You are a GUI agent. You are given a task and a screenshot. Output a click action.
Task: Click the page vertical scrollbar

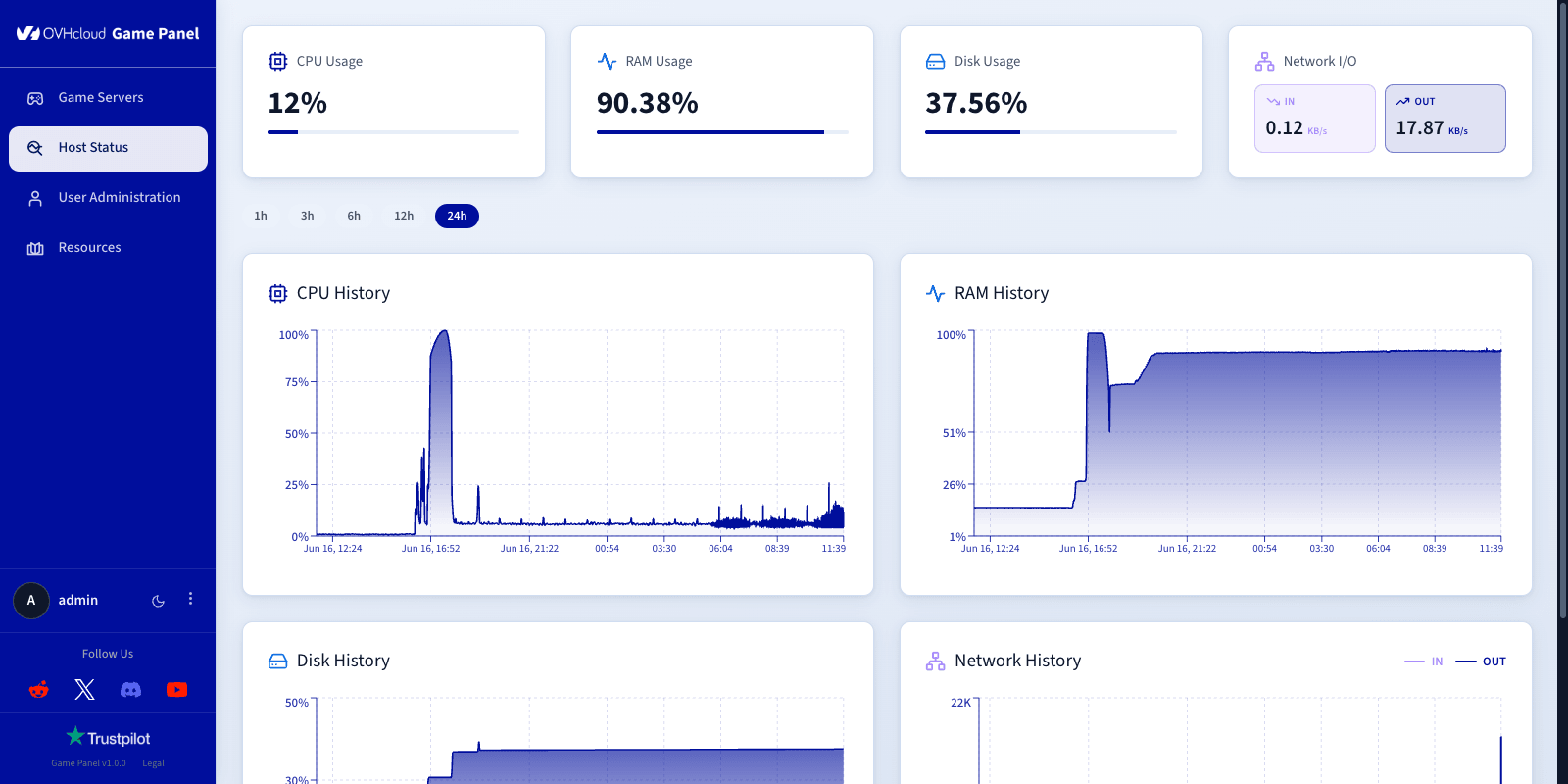1562,310
